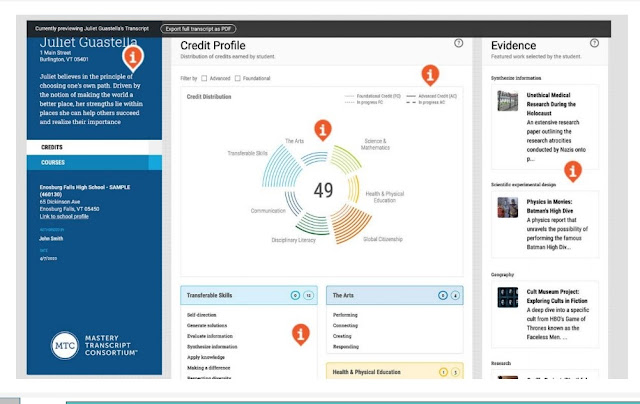Screen dimensions: 640x404
Task: Click the In progress FC legend entry
Action: 364,102
